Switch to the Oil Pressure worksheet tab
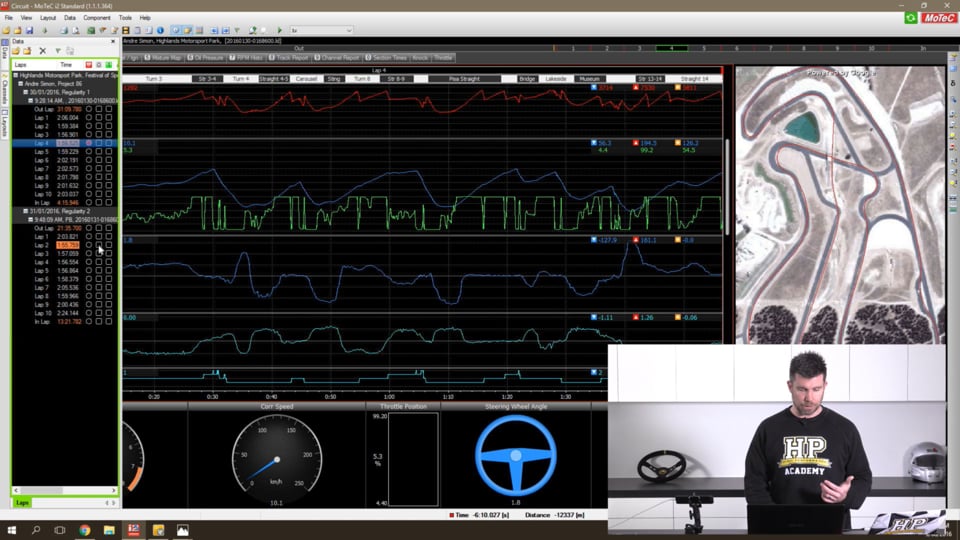This screenshot has width=960, height=540. 205,58
